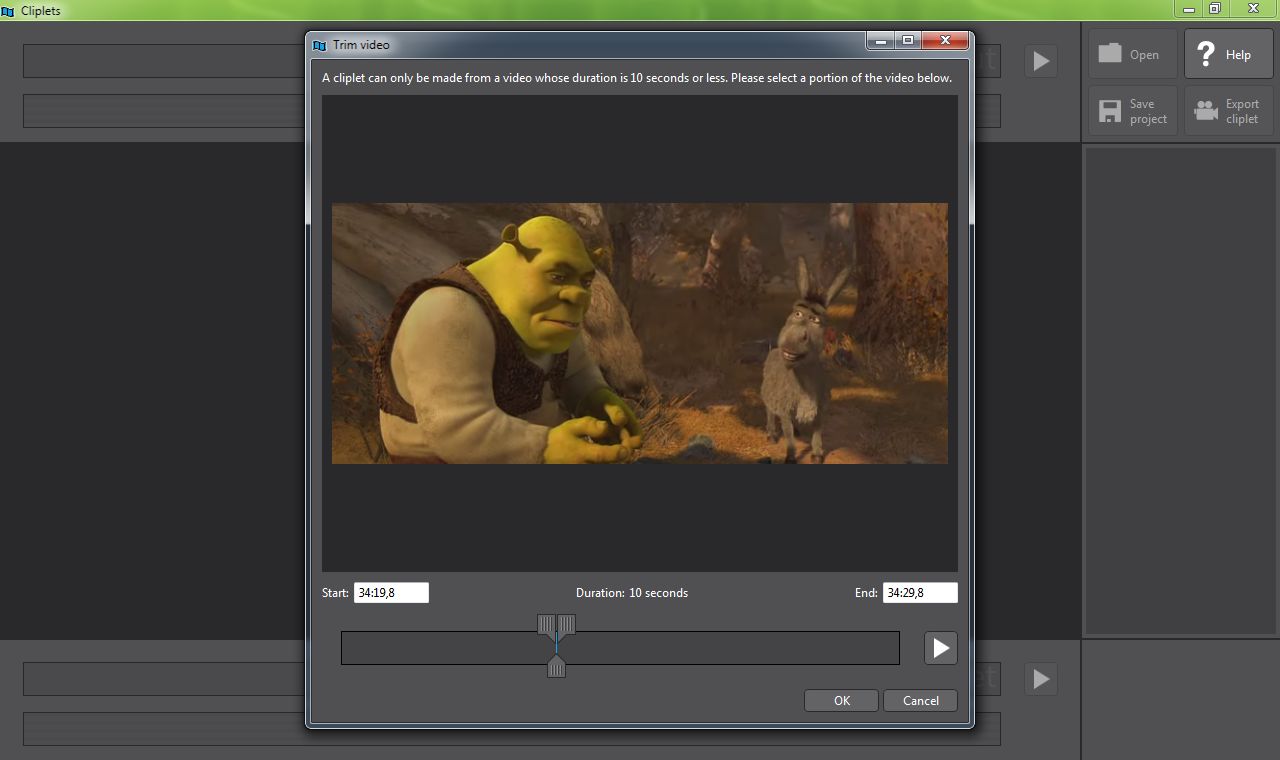This screenshot has width=1280, height=760.
Task: Open the Help button in Cliplets
Action: click(x=1228, y=54)
